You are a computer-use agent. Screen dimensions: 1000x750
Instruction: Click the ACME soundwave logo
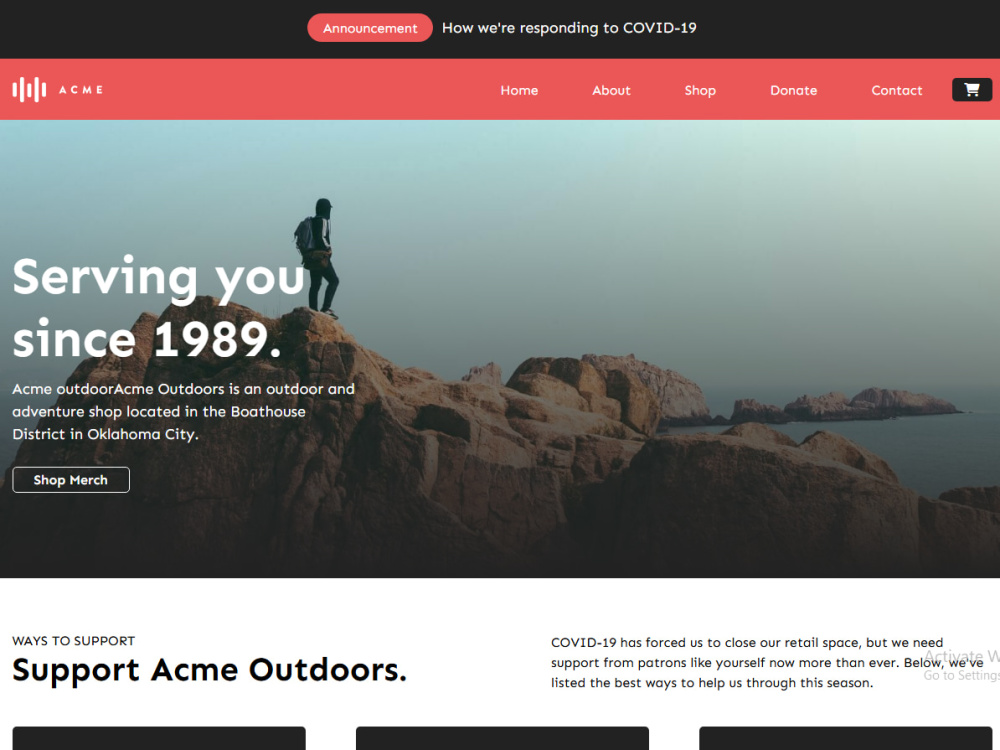pos(57,90)
